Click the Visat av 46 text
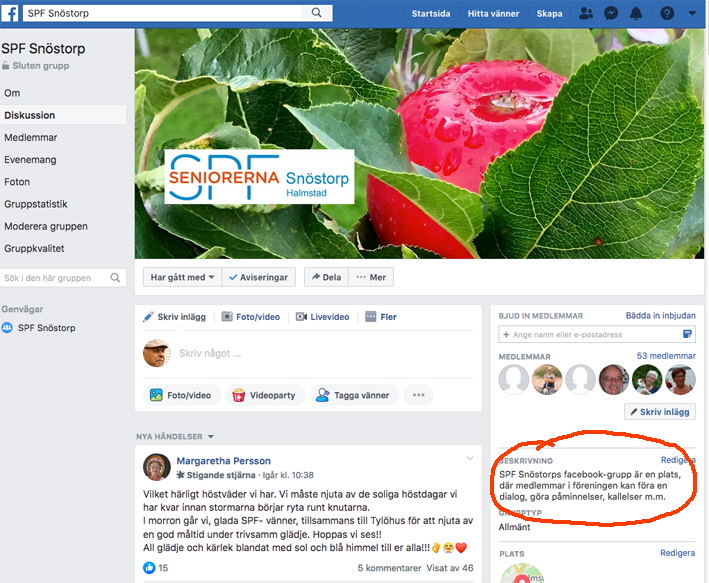Viewport: 709px width, 583px height. [x=450, y=568]
